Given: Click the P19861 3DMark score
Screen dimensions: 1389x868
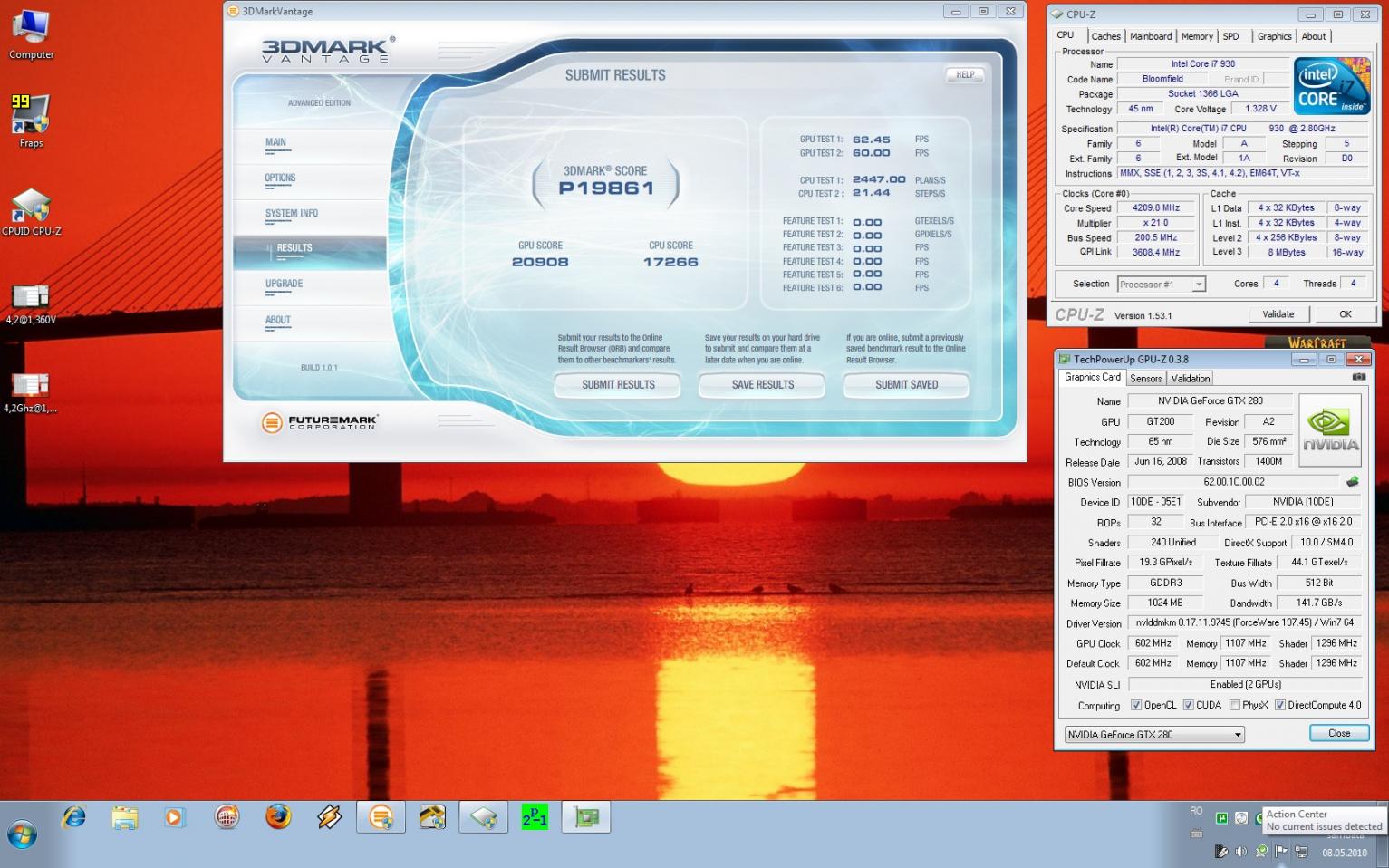Looking at the screenshot, I should [605, 188].
